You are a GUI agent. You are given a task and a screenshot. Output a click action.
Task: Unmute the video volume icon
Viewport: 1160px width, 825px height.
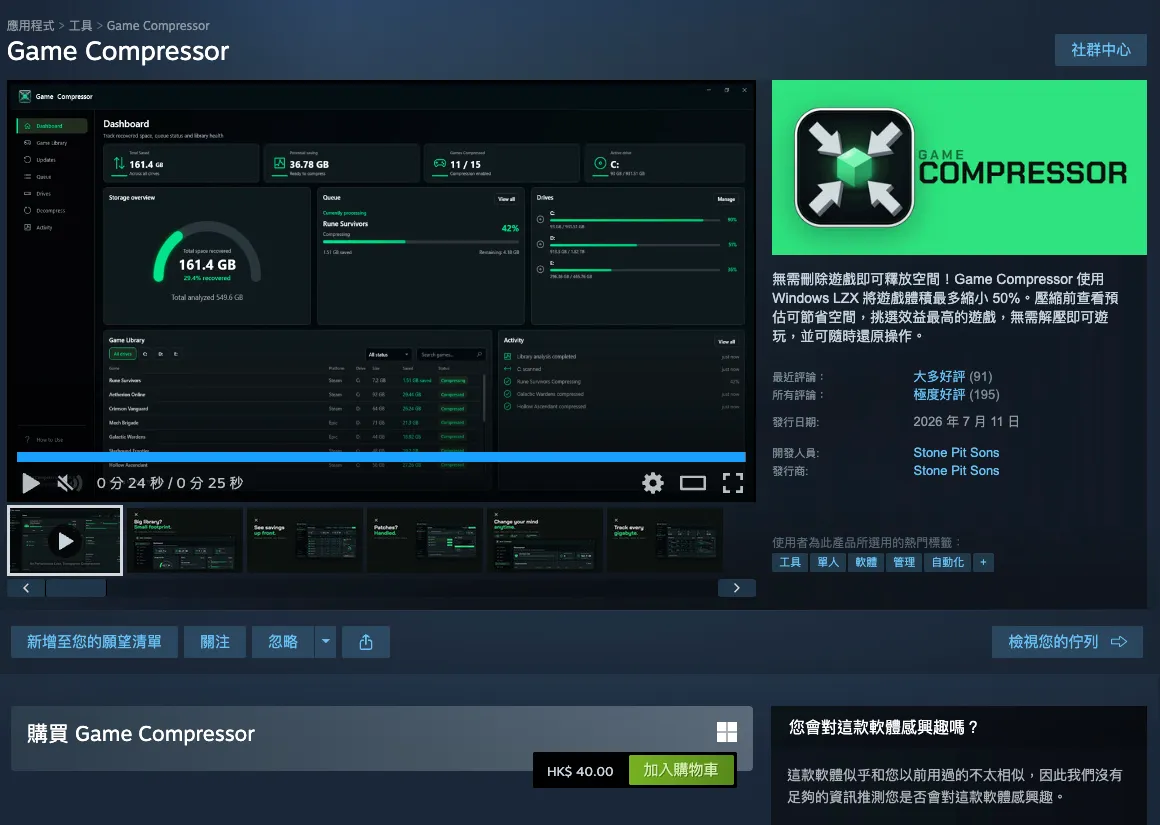point(68,483)
